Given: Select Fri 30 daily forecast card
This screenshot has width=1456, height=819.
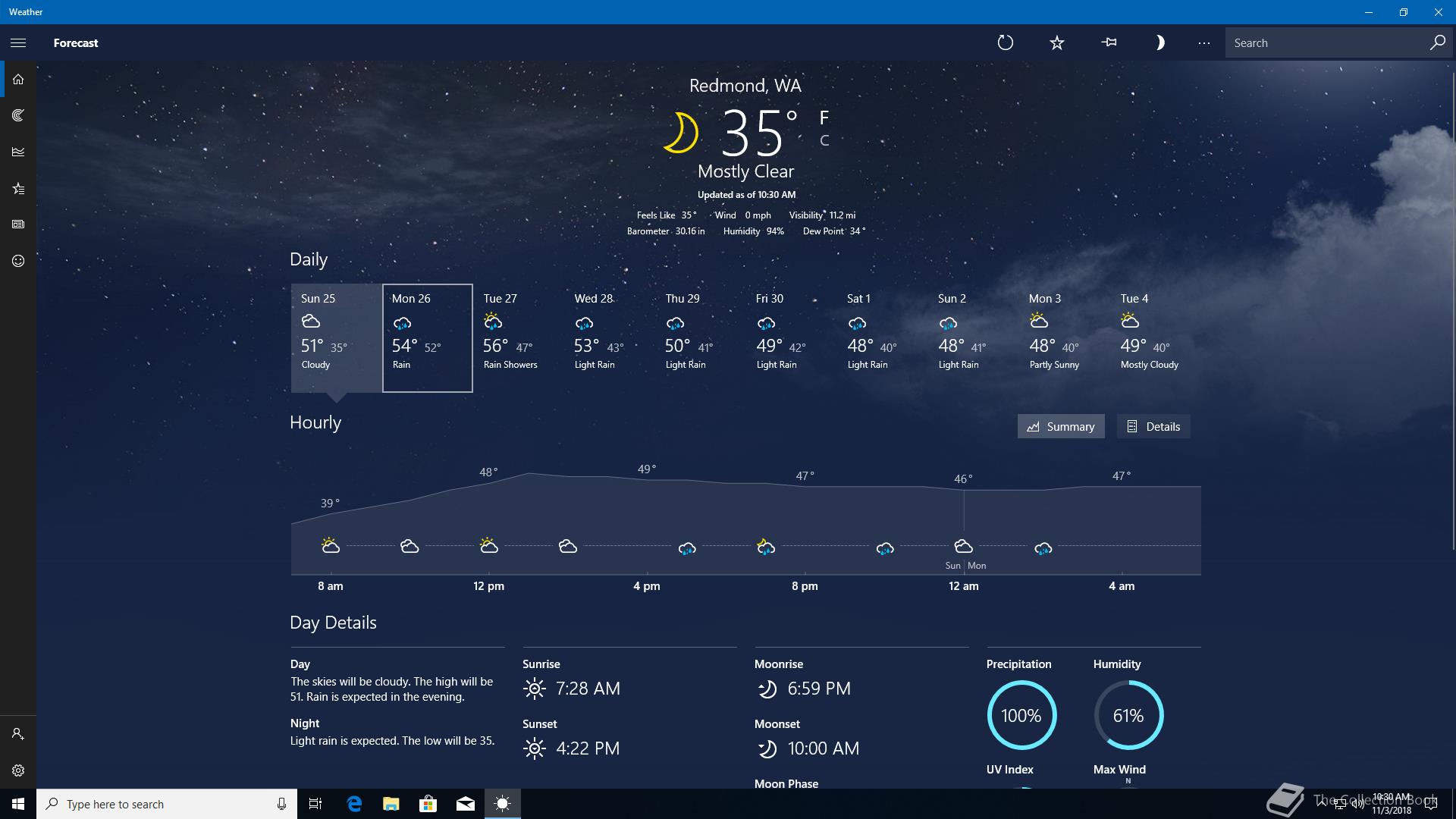Looking at the screenshot, I should click(x=792, y=338).
